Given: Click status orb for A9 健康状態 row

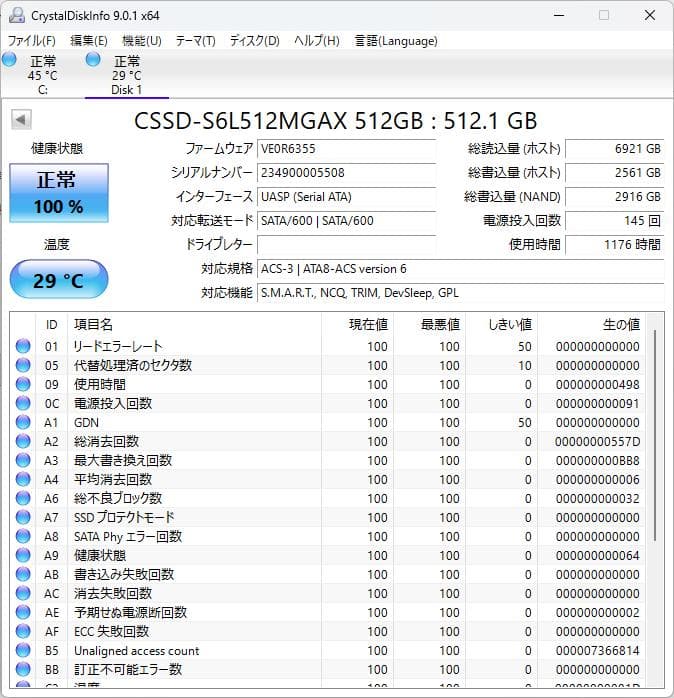Looking at the screenshot, I should (23, 556).
